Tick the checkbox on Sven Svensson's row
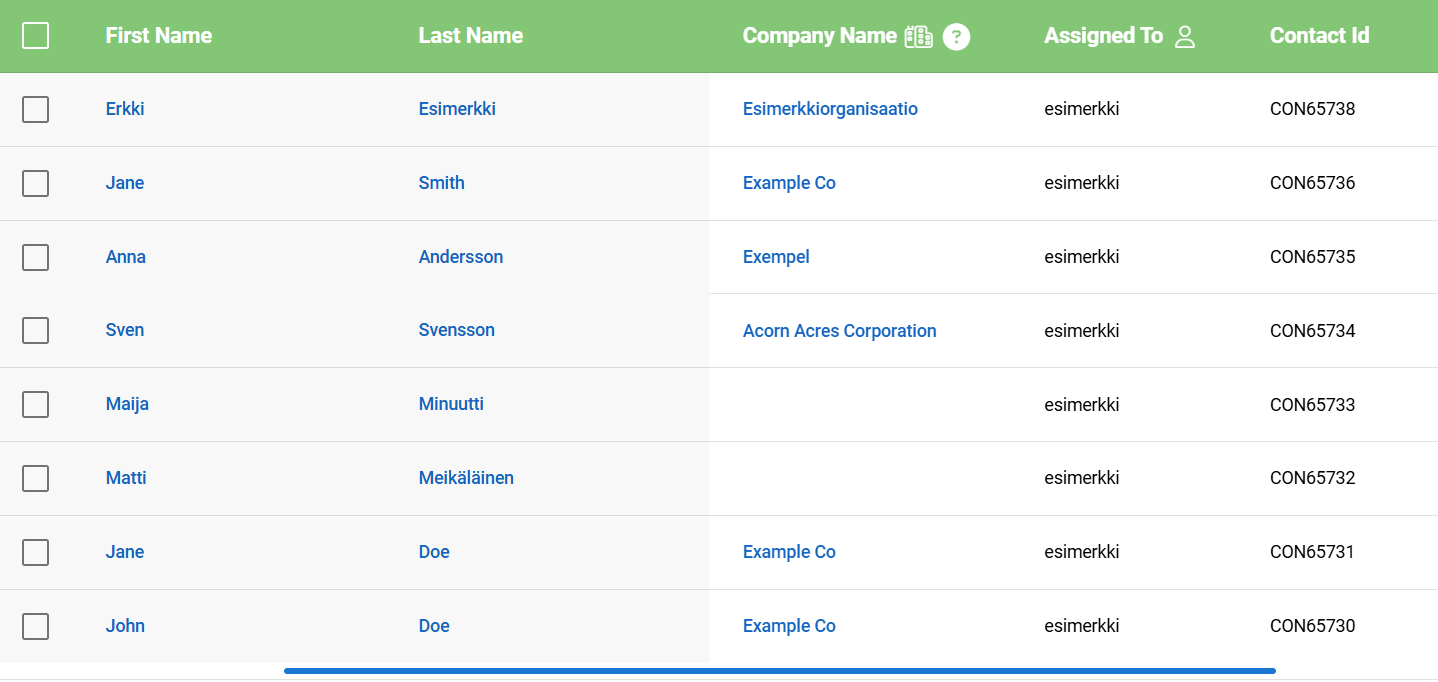The image size is (1438, 682). pos(35,330)
